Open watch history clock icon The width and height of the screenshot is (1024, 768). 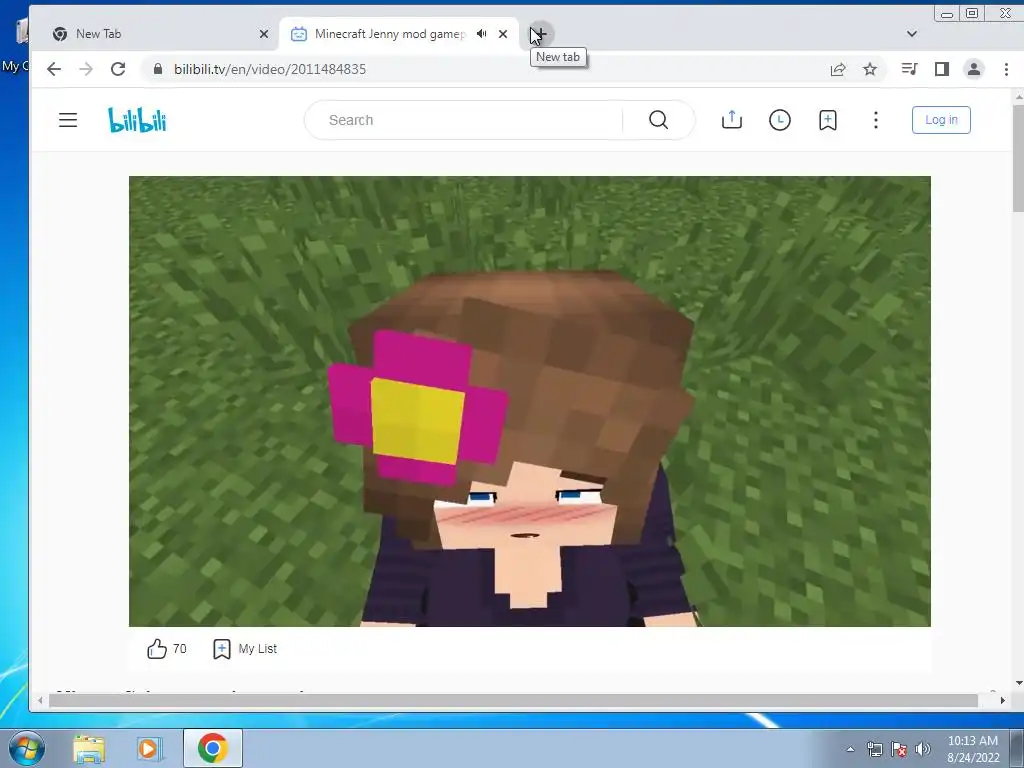780,120
